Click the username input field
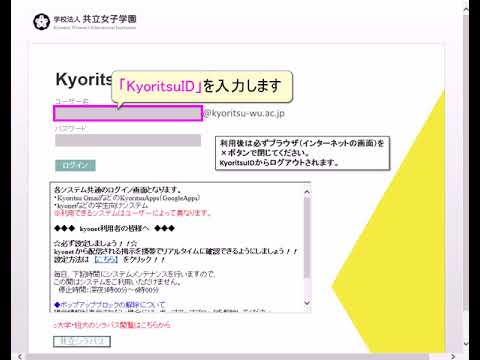The height and width of the screenshot is (360, 480). coord(128,113)
